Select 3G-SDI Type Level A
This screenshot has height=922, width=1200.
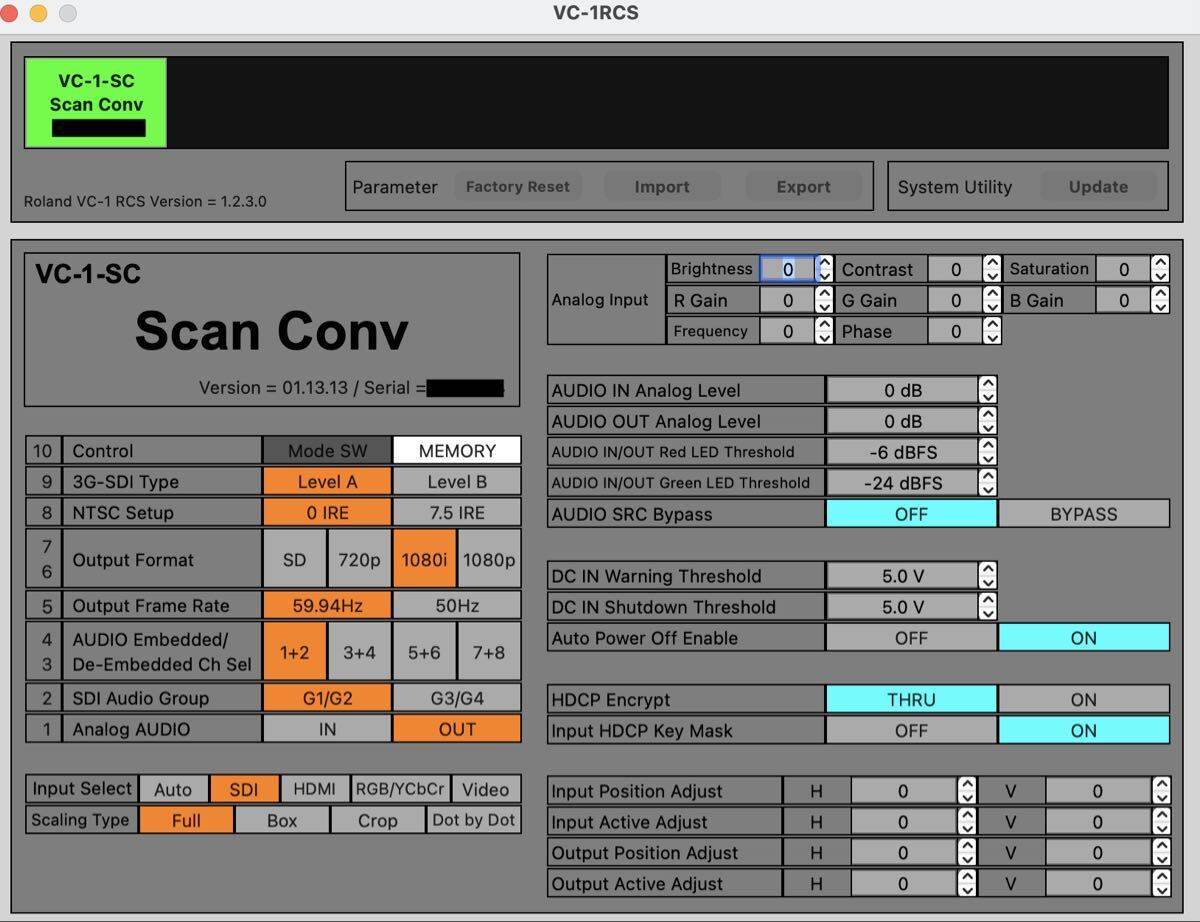point(327,482)
